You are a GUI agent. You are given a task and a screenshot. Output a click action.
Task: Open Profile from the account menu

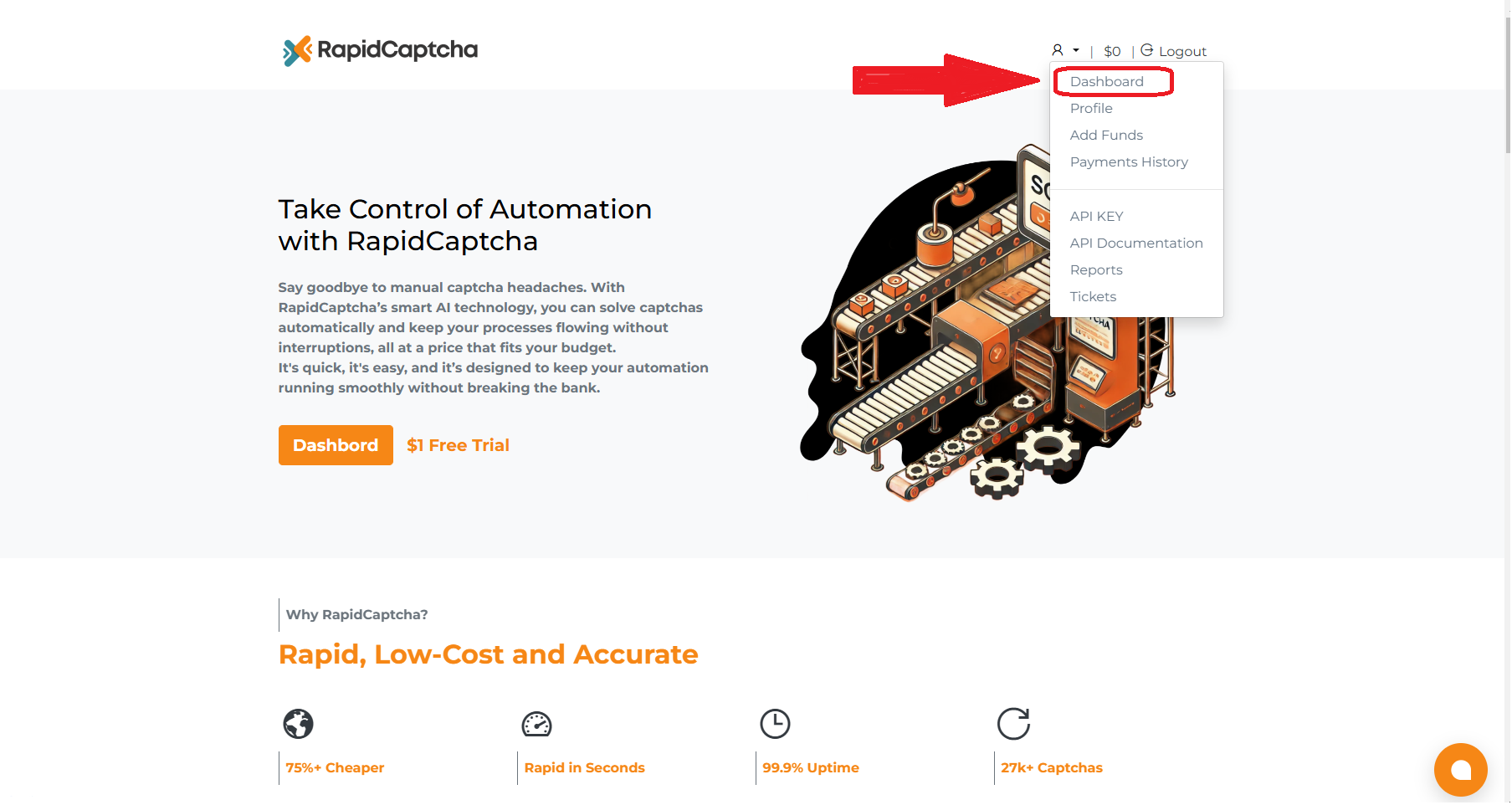coord(1091,109)
